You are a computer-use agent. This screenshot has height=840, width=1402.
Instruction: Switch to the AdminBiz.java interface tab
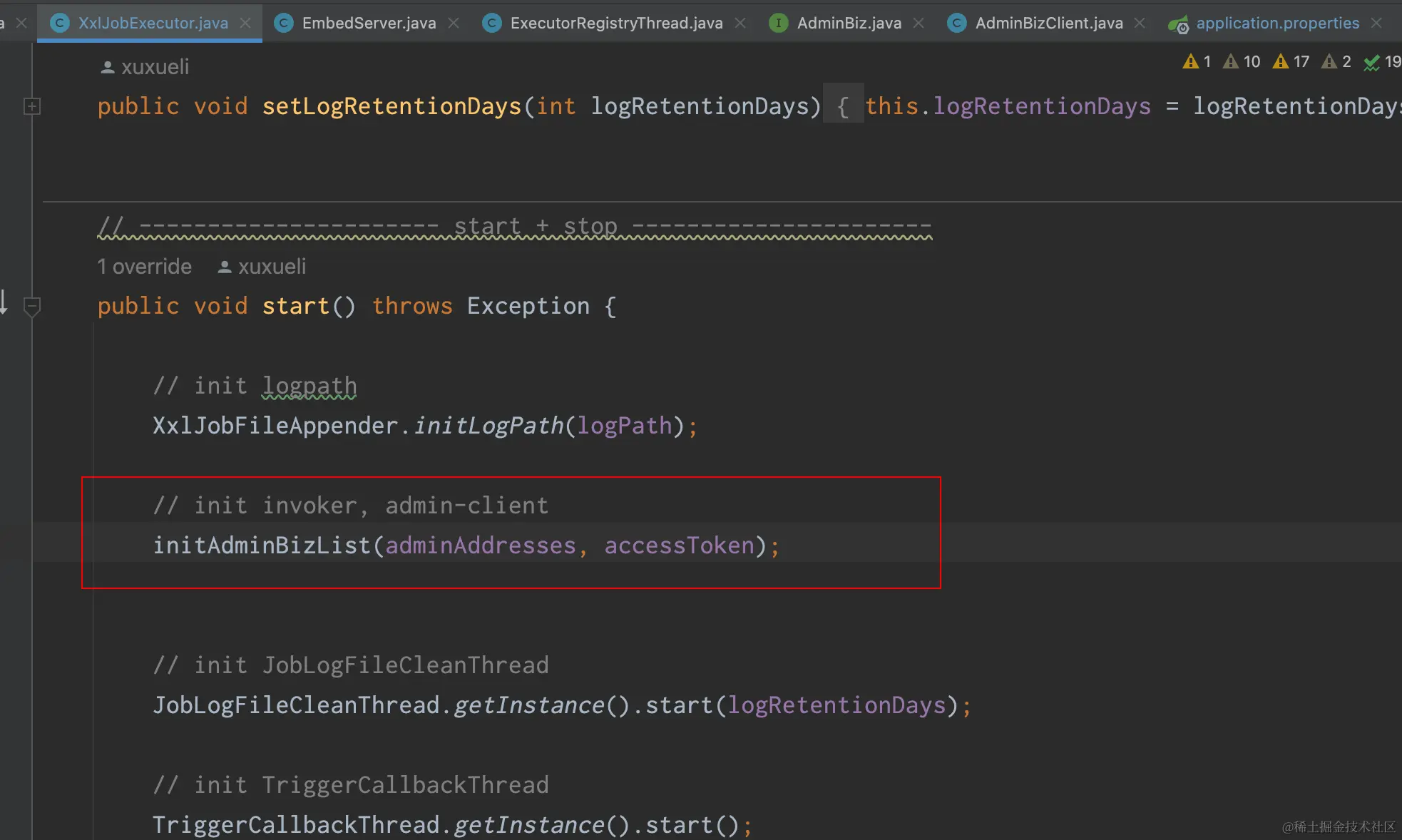point(849,23)
